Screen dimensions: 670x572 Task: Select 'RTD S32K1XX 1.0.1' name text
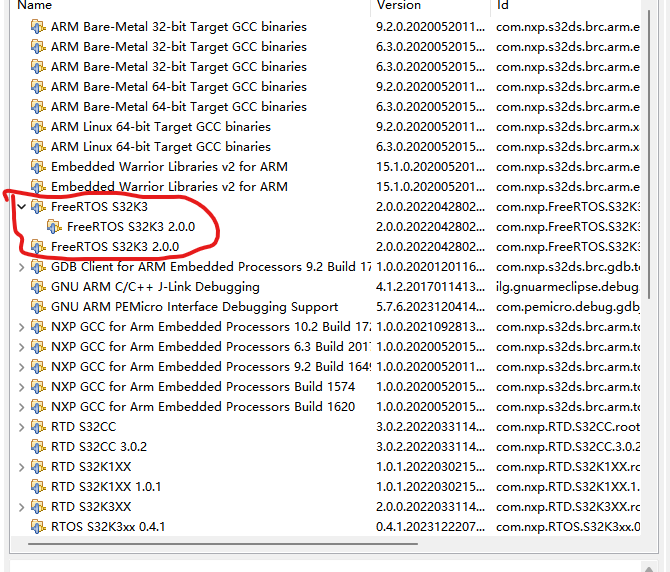[x=106, y=487]
